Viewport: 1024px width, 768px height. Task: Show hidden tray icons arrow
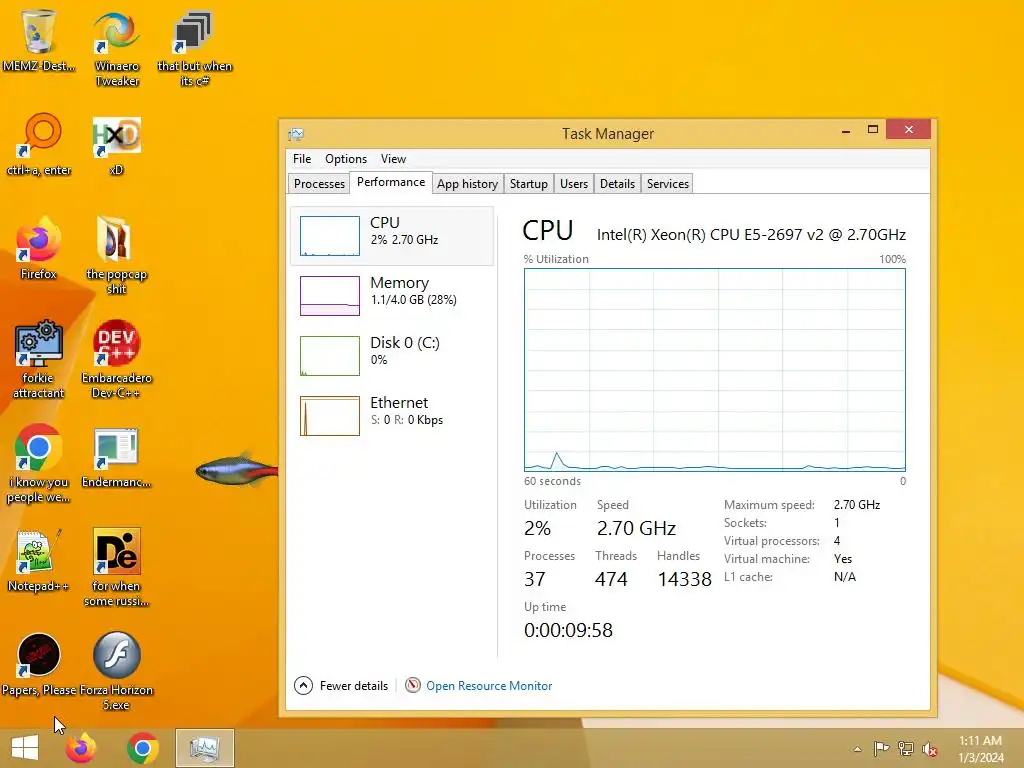point(857,749)
